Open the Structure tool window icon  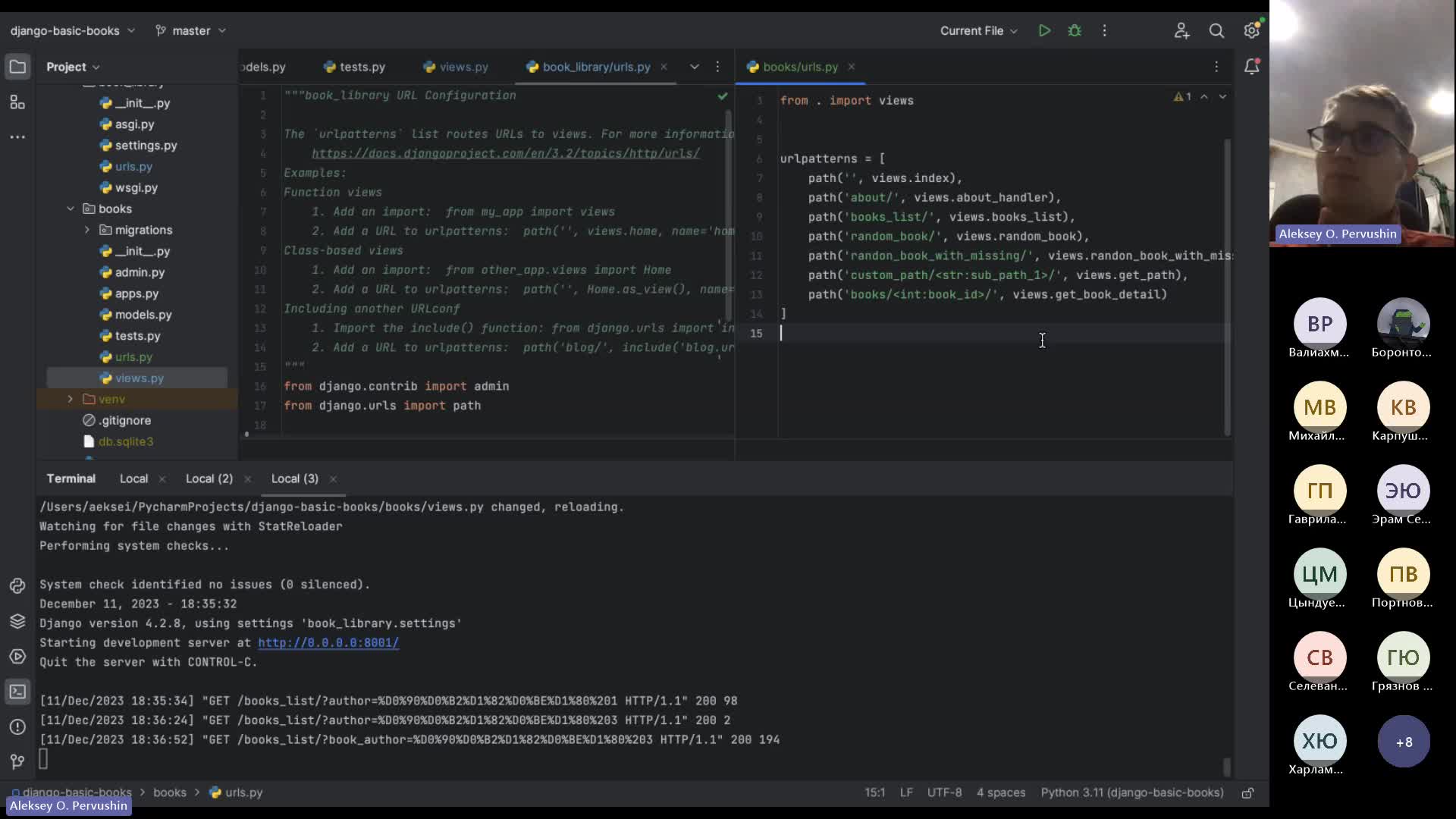tap(17, 102)
